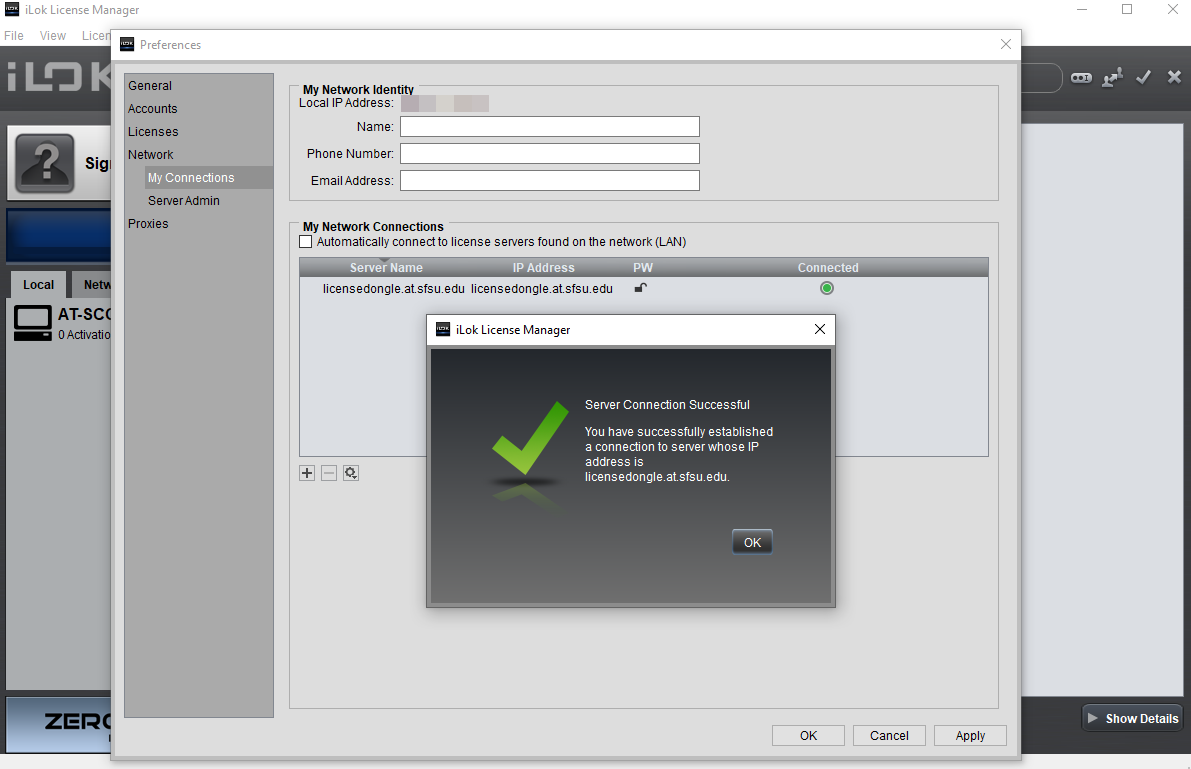This screenshot has height=769, width=1191.
Task: Click Show Details in the main window
Action: pyautogui.click(x=1133, y=718)
